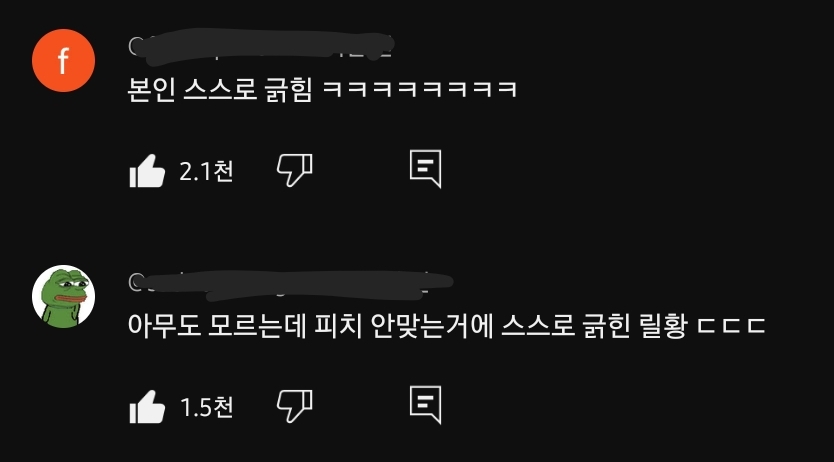
Task: Select the comment text 본인 스스로 긁힘
Action: point(220,90)
